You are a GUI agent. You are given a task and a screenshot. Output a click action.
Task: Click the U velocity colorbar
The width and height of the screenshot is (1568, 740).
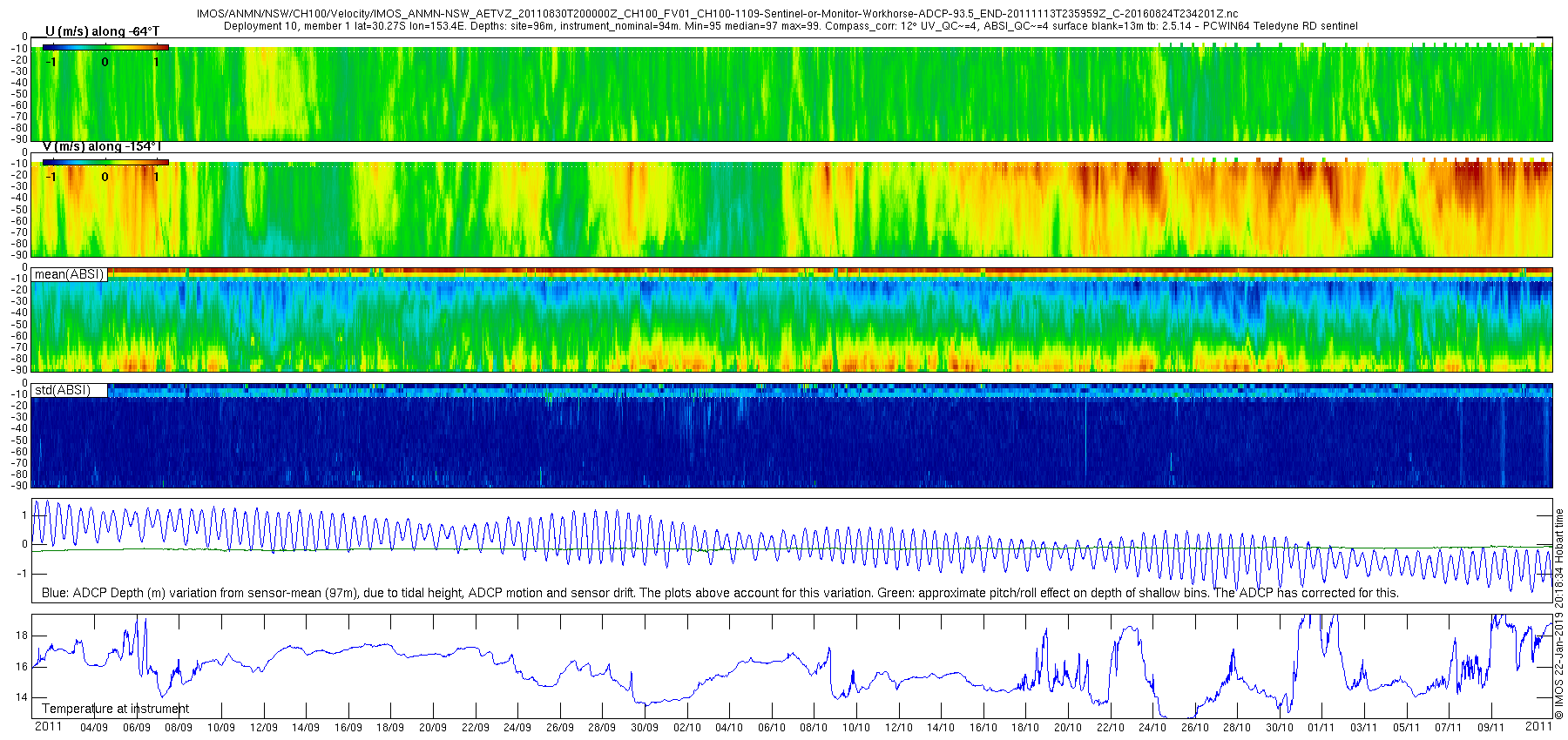point(105,47)
